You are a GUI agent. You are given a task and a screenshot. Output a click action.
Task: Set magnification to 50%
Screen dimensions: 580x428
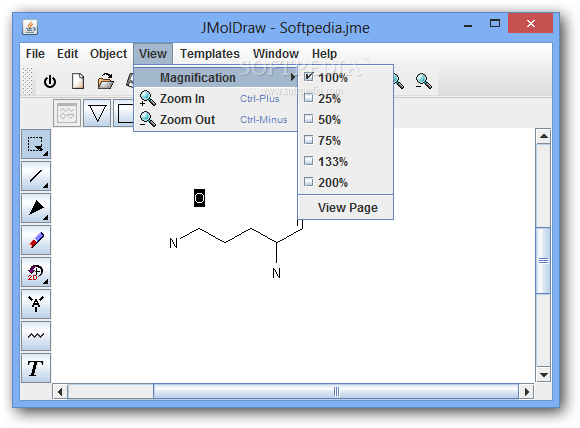(345, 120)
